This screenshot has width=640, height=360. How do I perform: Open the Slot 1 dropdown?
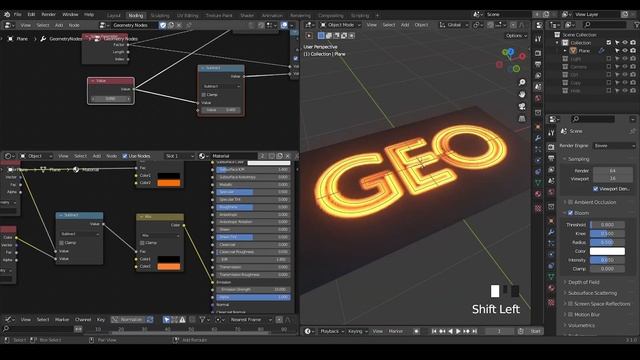click(x=179, y=156)
